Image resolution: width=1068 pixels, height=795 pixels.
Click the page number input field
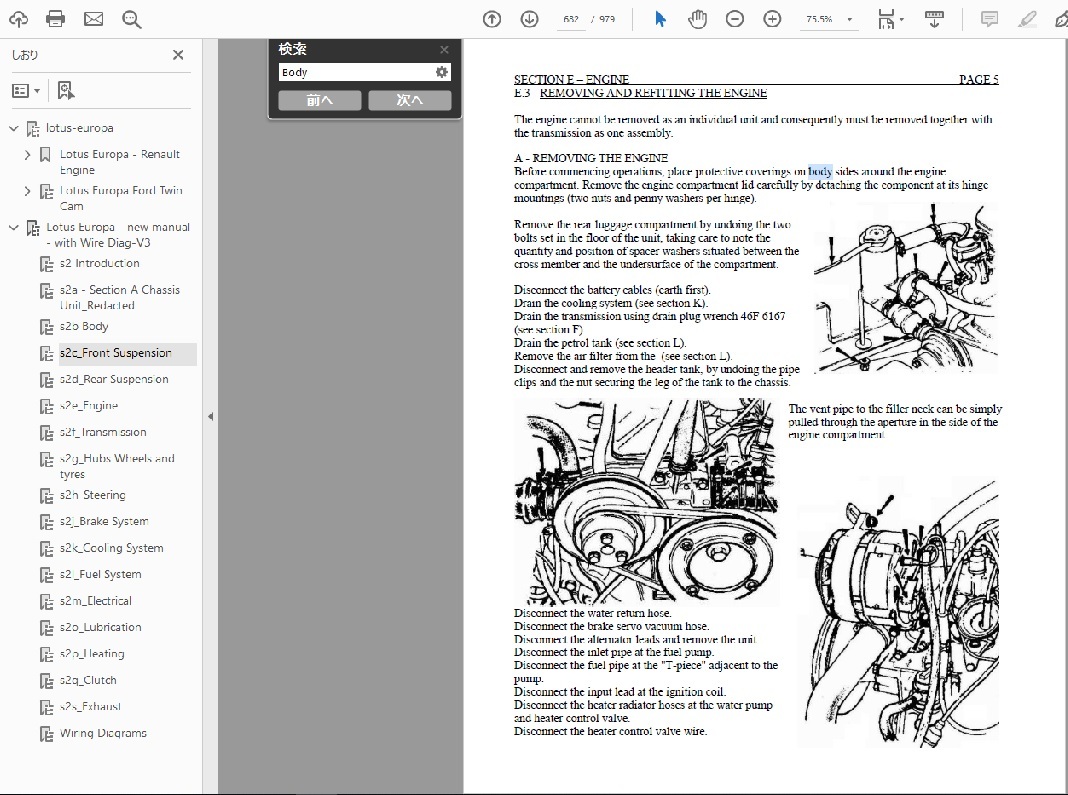pos(571,19)
